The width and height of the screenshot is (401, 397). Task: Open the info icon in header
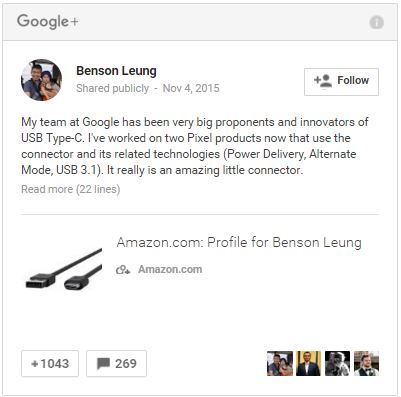pyautogui.click(x=376, y=23)
